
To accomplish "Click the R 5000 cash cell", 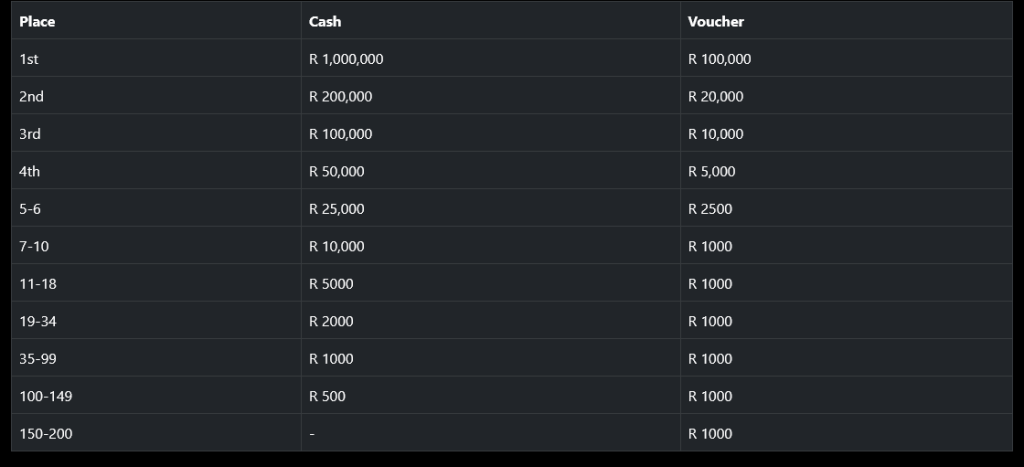I will pos(331,284).
